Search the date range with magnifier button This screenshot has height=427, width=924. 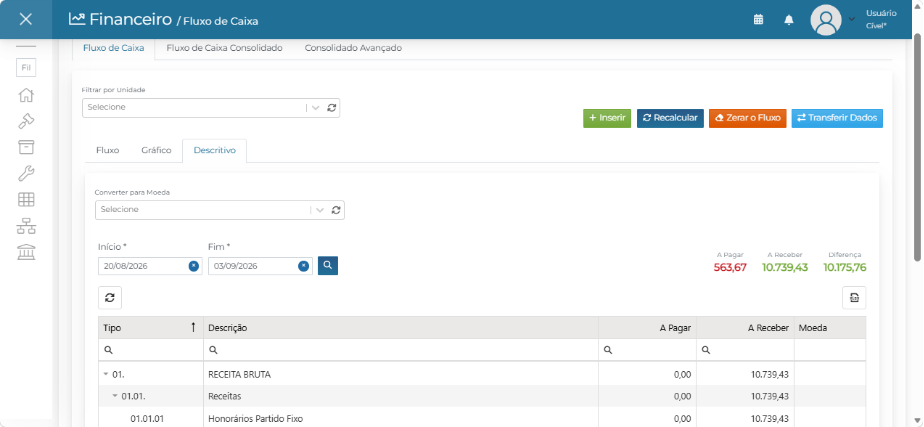[328, 266]
